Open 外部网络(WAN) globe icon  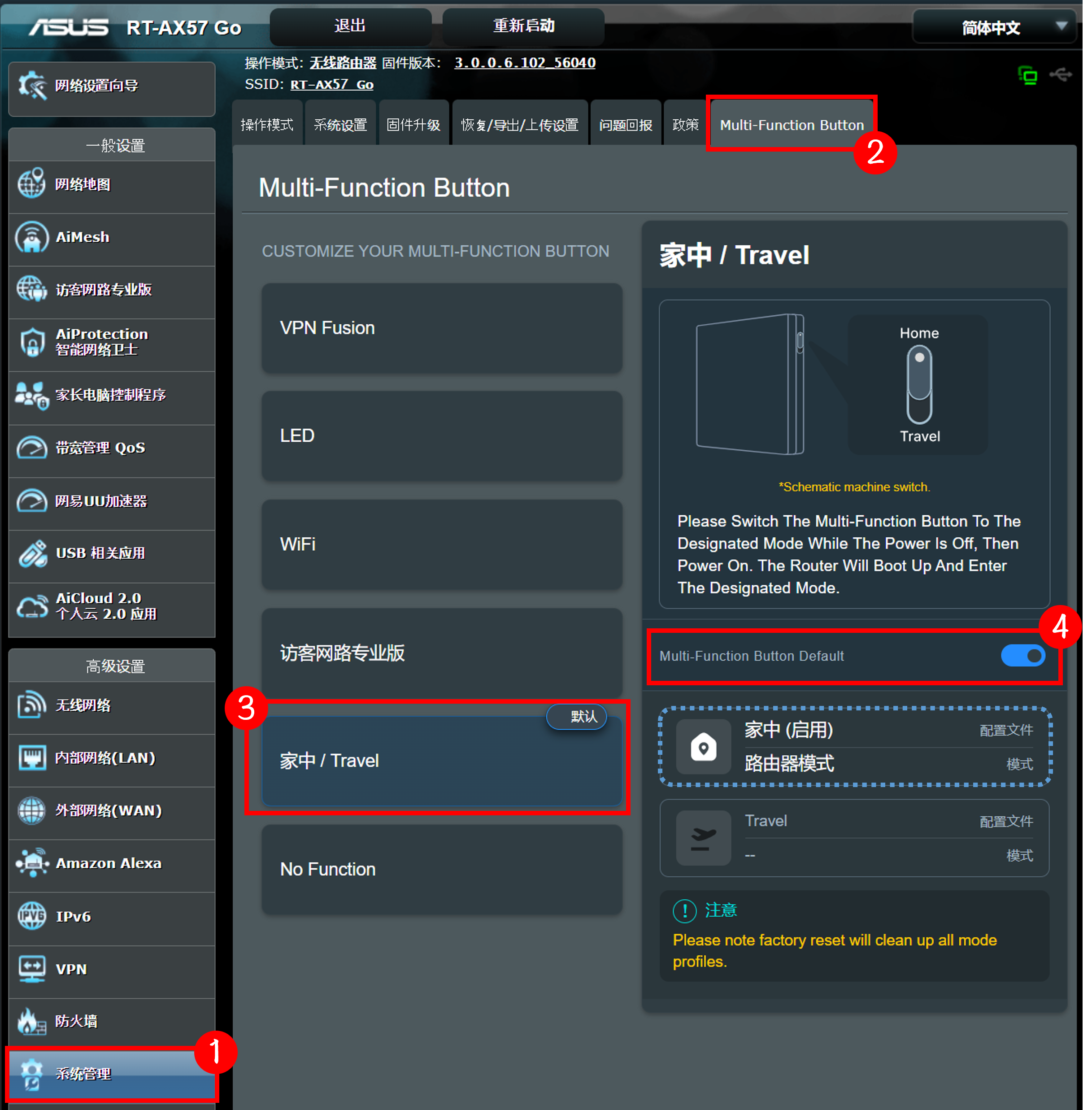31,810
